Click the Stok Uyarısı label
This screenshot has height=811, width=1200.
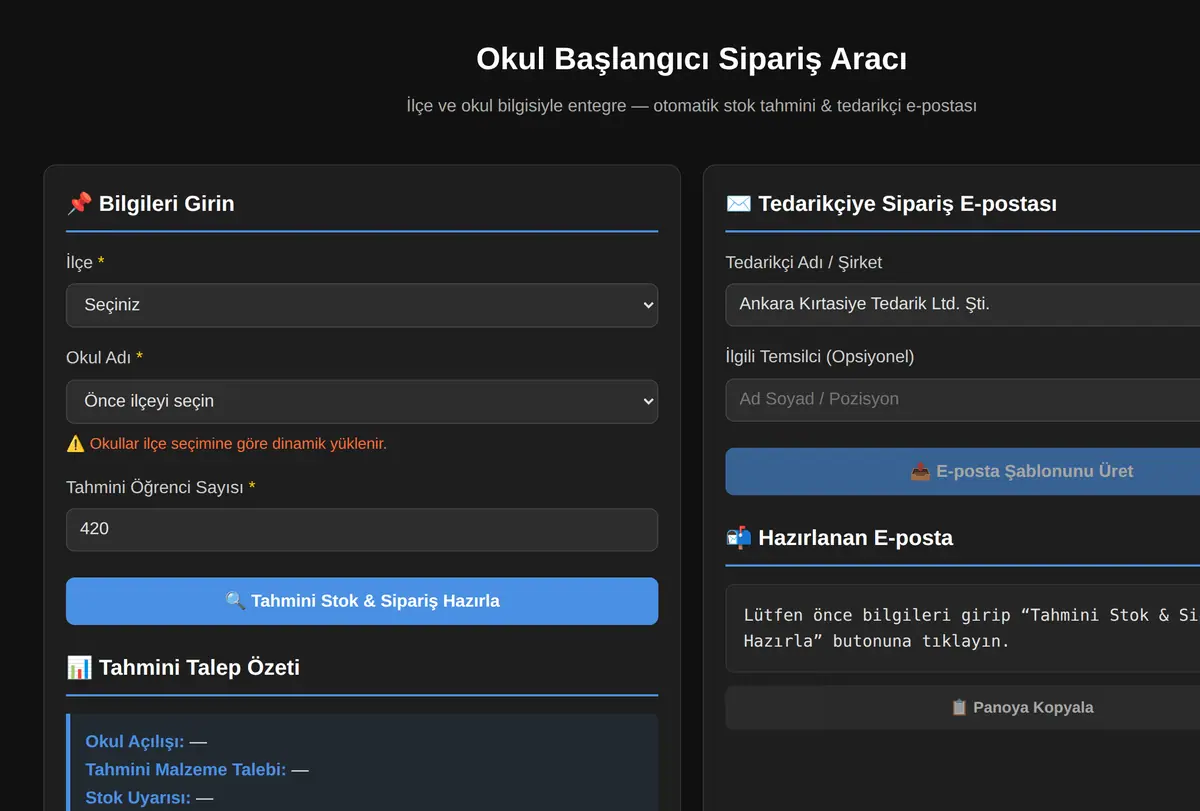[138, 798]
